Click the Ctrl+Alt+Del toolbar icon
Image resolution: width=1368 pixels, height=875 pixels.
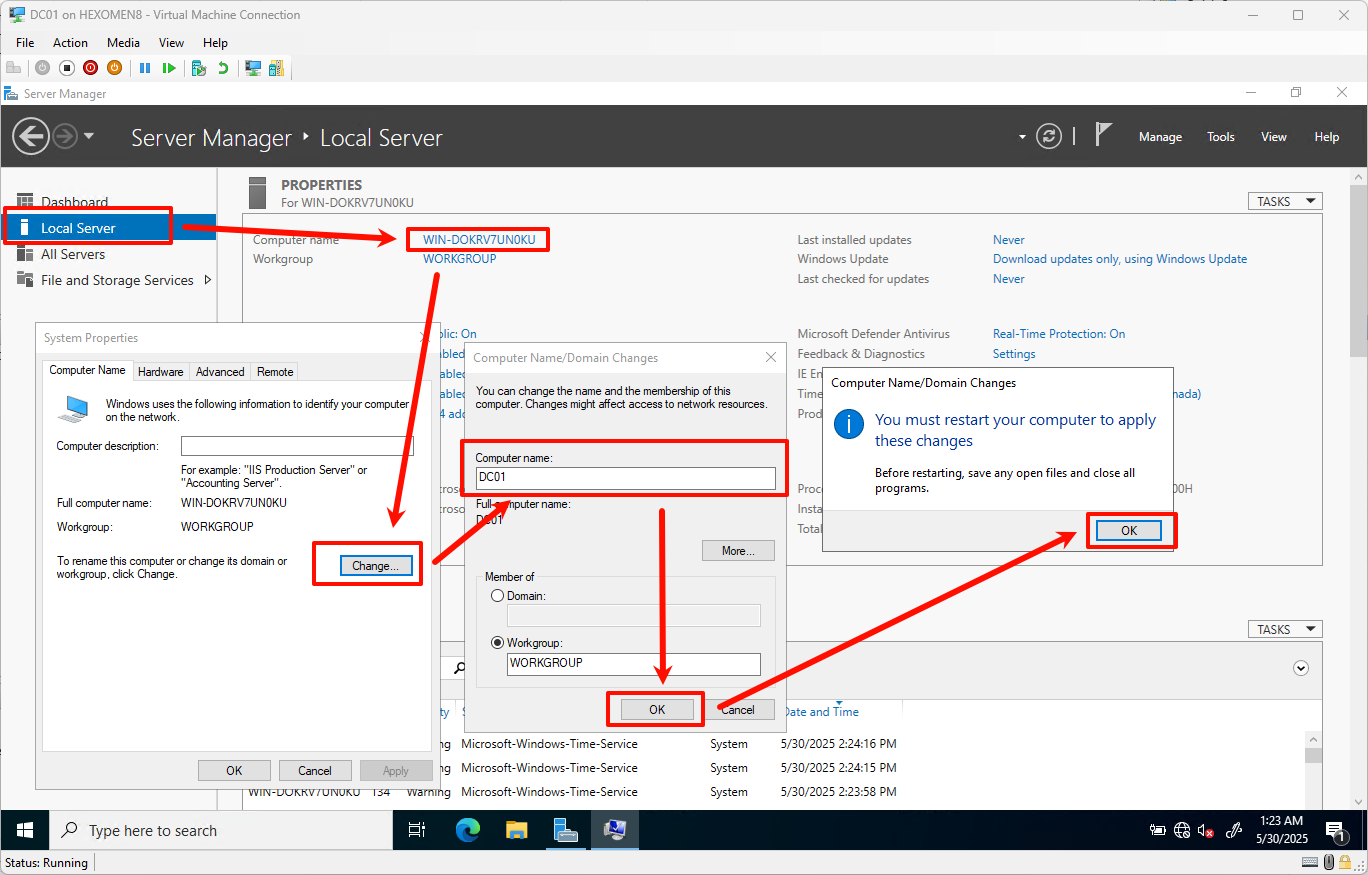tap(14, 68)
